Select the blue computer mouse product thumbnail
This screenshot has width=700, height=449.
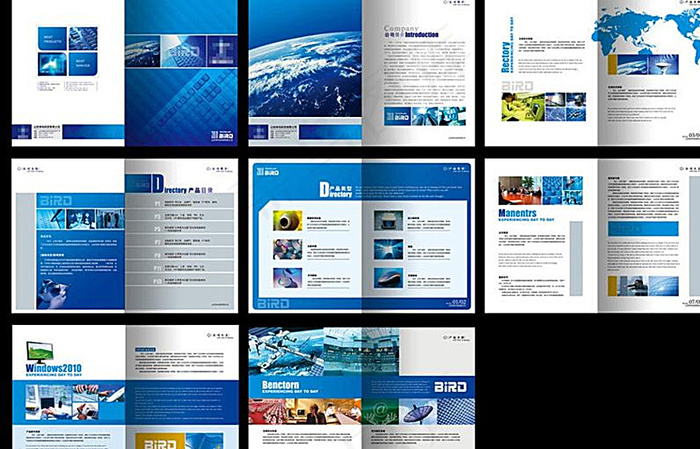coord(388,278)
